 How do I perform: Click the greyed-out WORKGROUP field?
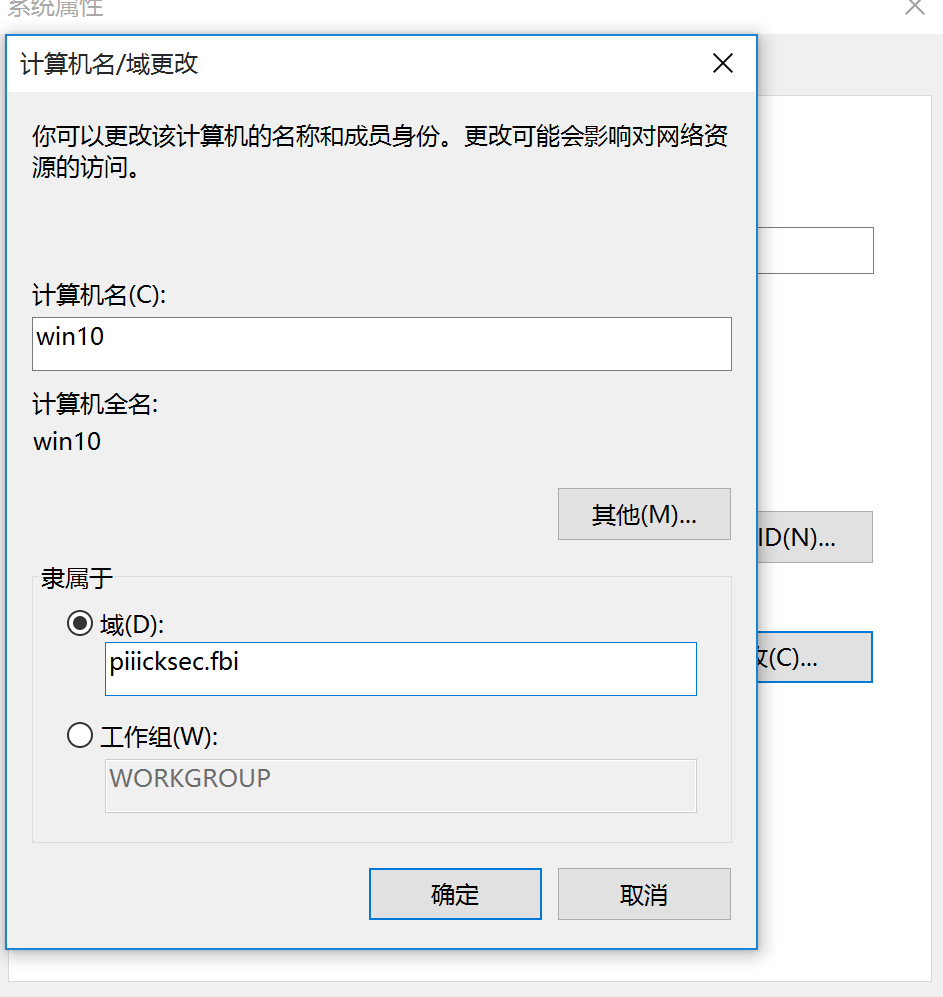400,786
